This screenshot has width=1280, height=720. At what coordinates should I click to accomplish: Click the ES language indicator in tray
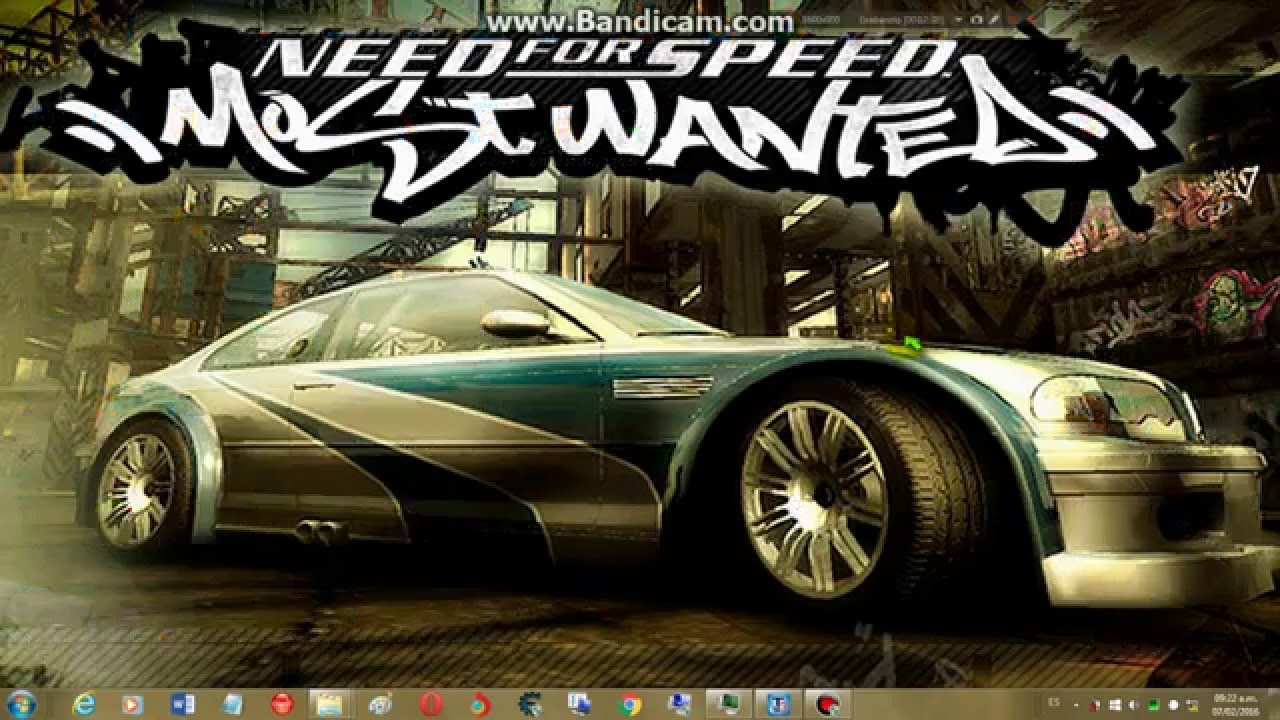(1053, 702)
